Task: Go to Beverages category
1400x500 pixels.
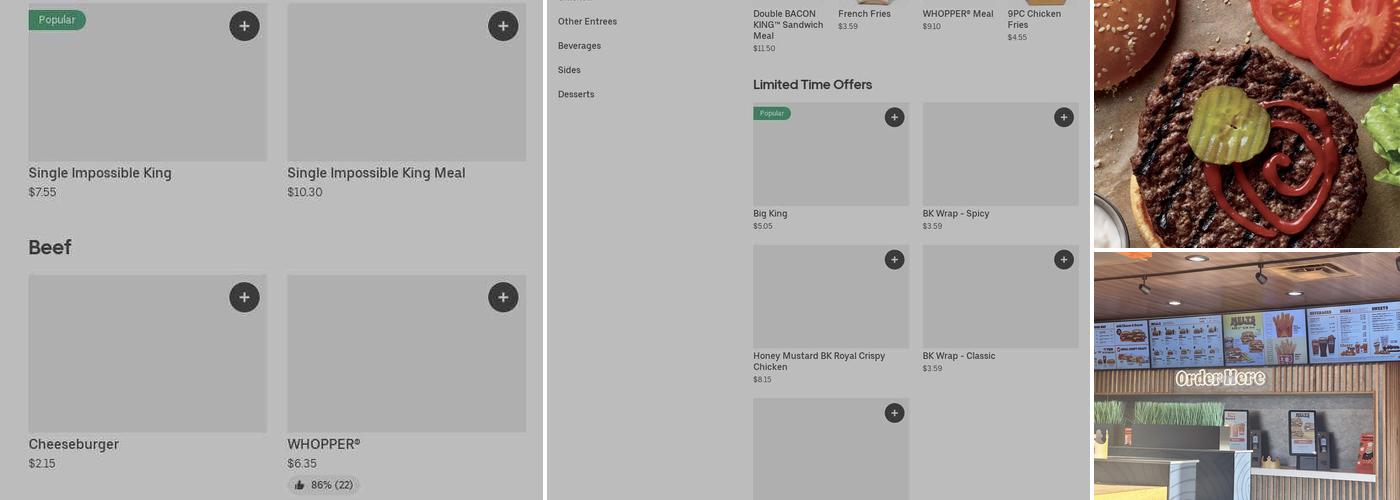Action: tap(579, 46)
